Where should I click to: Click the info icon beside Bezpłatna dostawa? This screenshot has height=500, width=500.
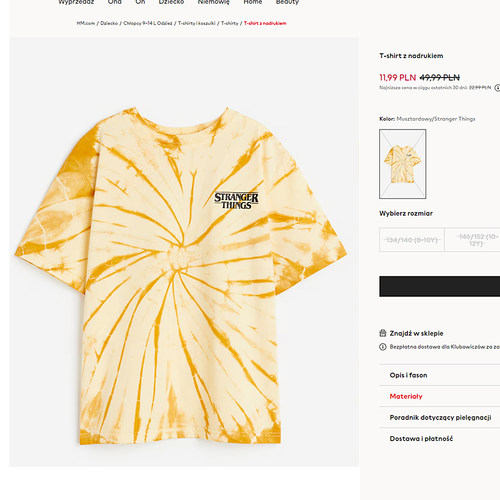pos(383,347)
